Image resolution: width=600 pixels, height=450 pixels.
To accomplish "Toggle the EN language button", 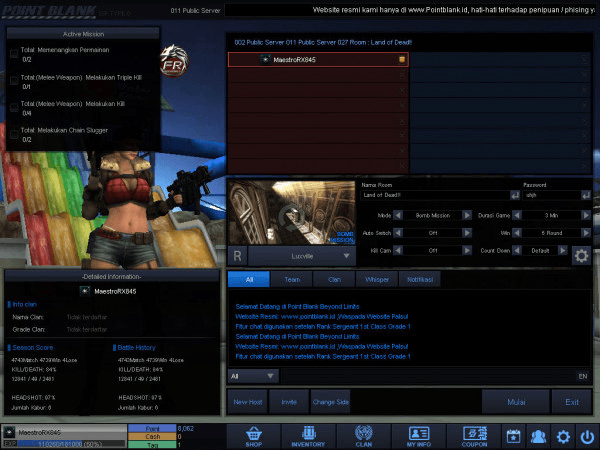I will 583,376.
